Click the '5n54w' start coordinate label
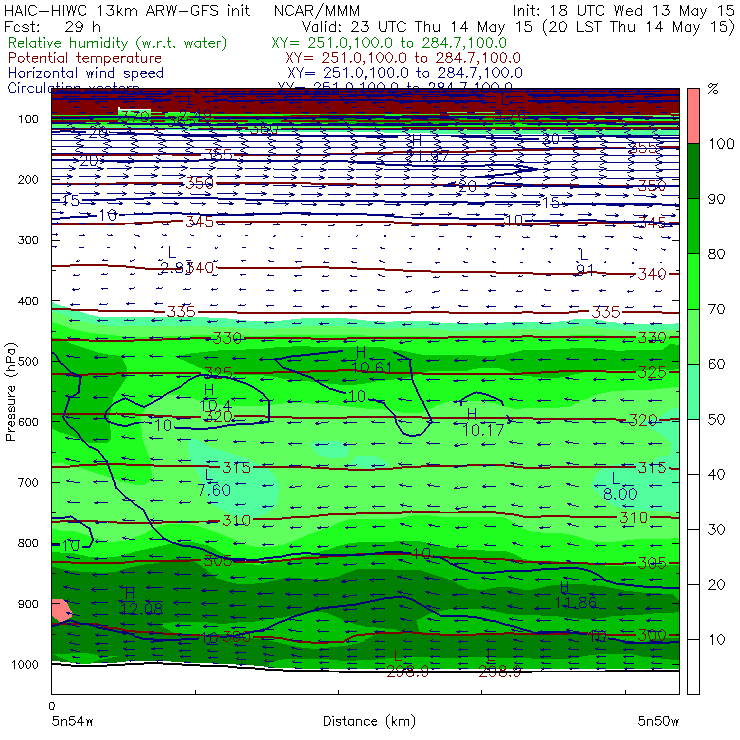Image resolution: width=740 pixels, height=740 pixels. tap(73, 721)
